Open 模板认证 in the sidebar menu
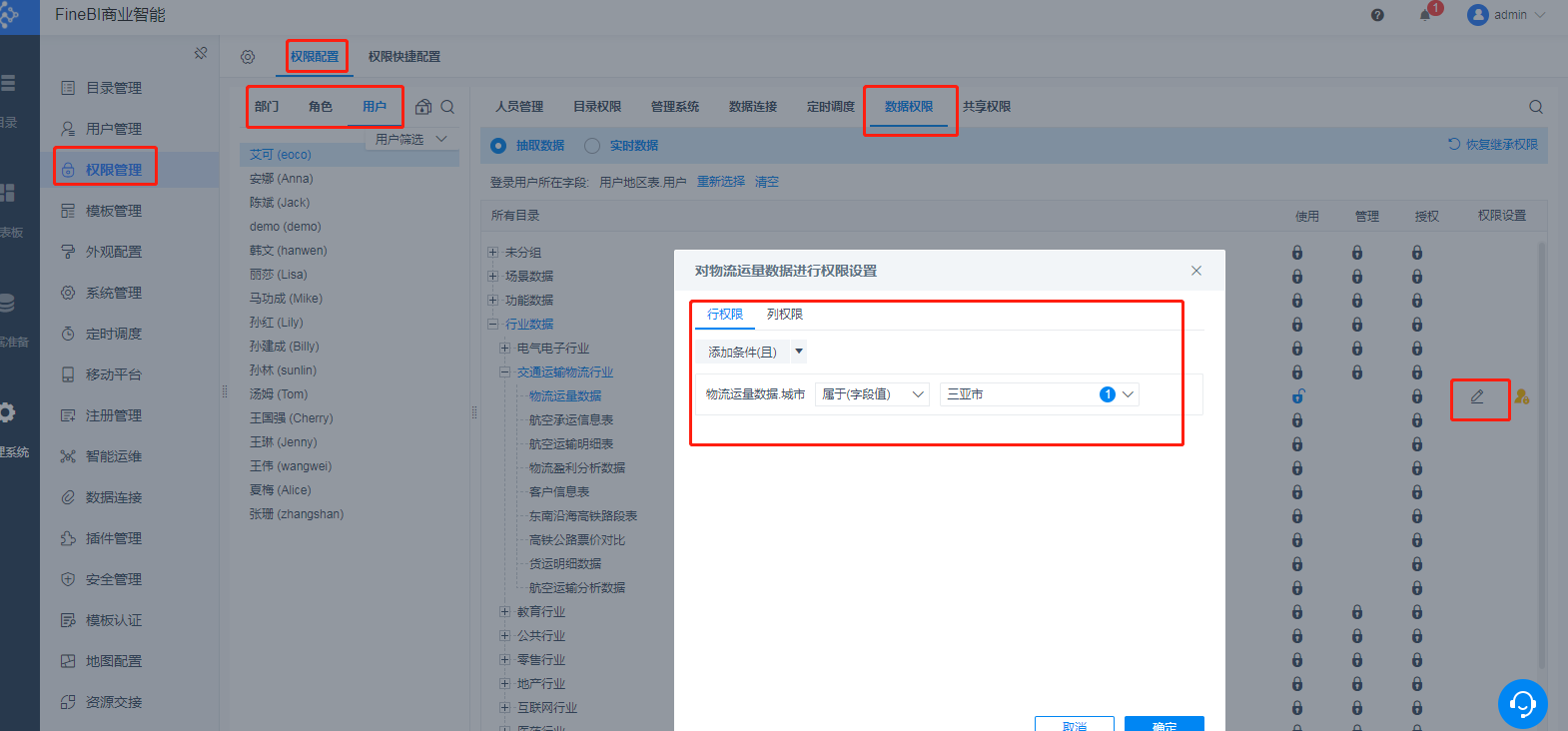 point(114,620)
